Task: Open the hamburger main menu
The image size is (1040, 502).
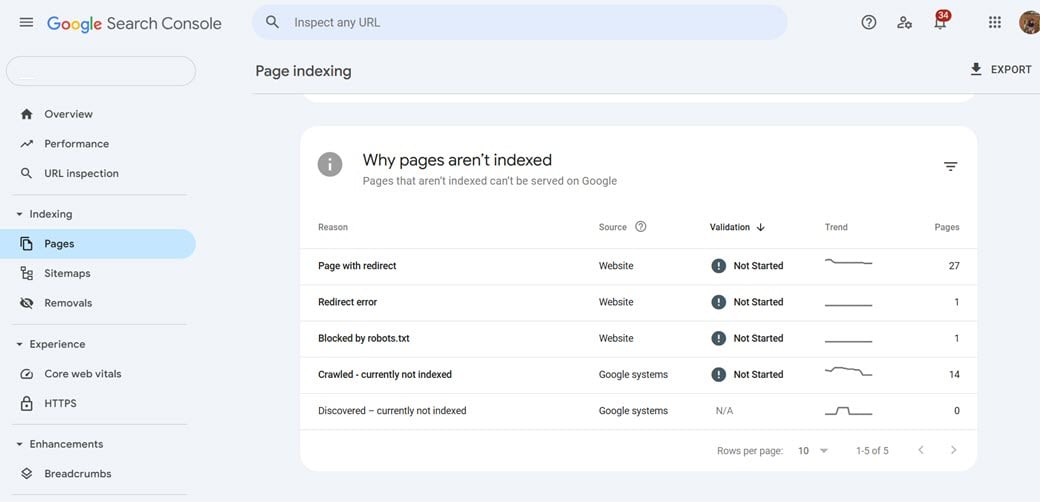Action: (x=27, y=23)
